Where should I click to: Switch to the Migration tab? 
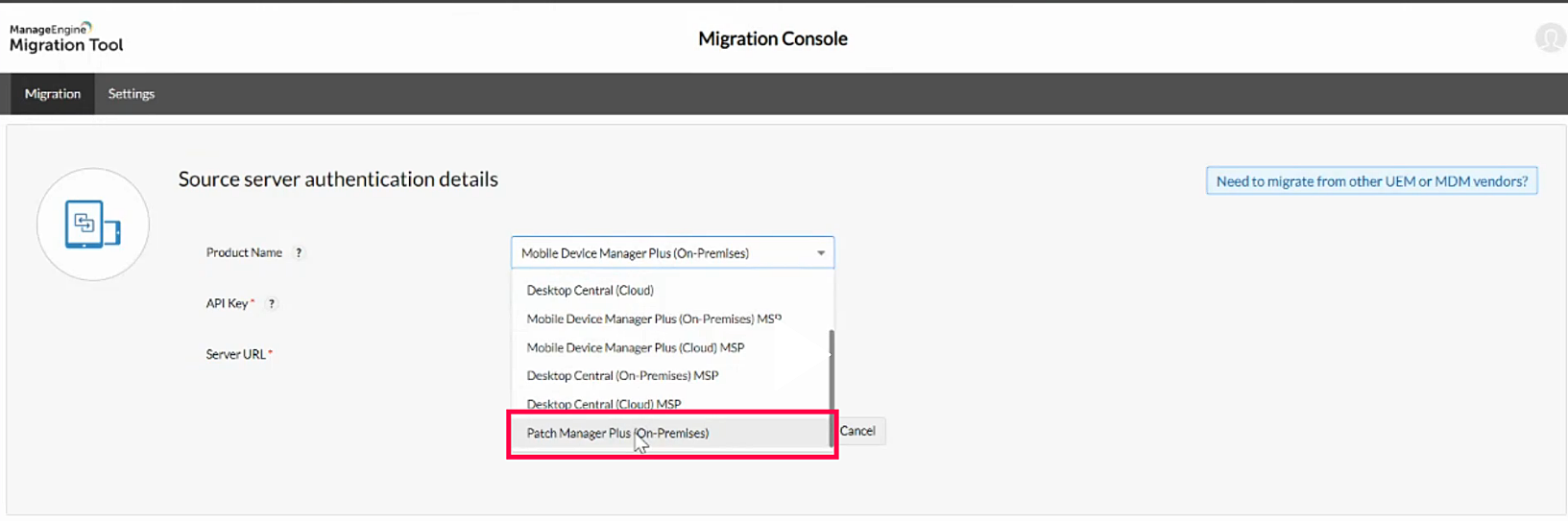(53, 94)
